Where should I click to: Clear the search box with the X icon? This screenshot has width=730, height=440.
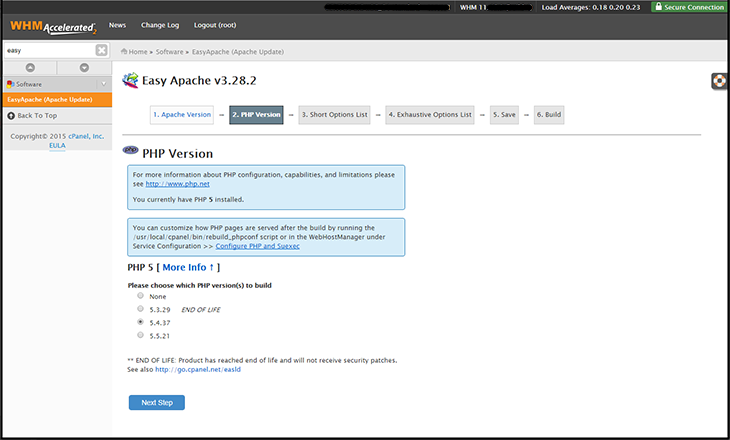[x=101, y=50]
